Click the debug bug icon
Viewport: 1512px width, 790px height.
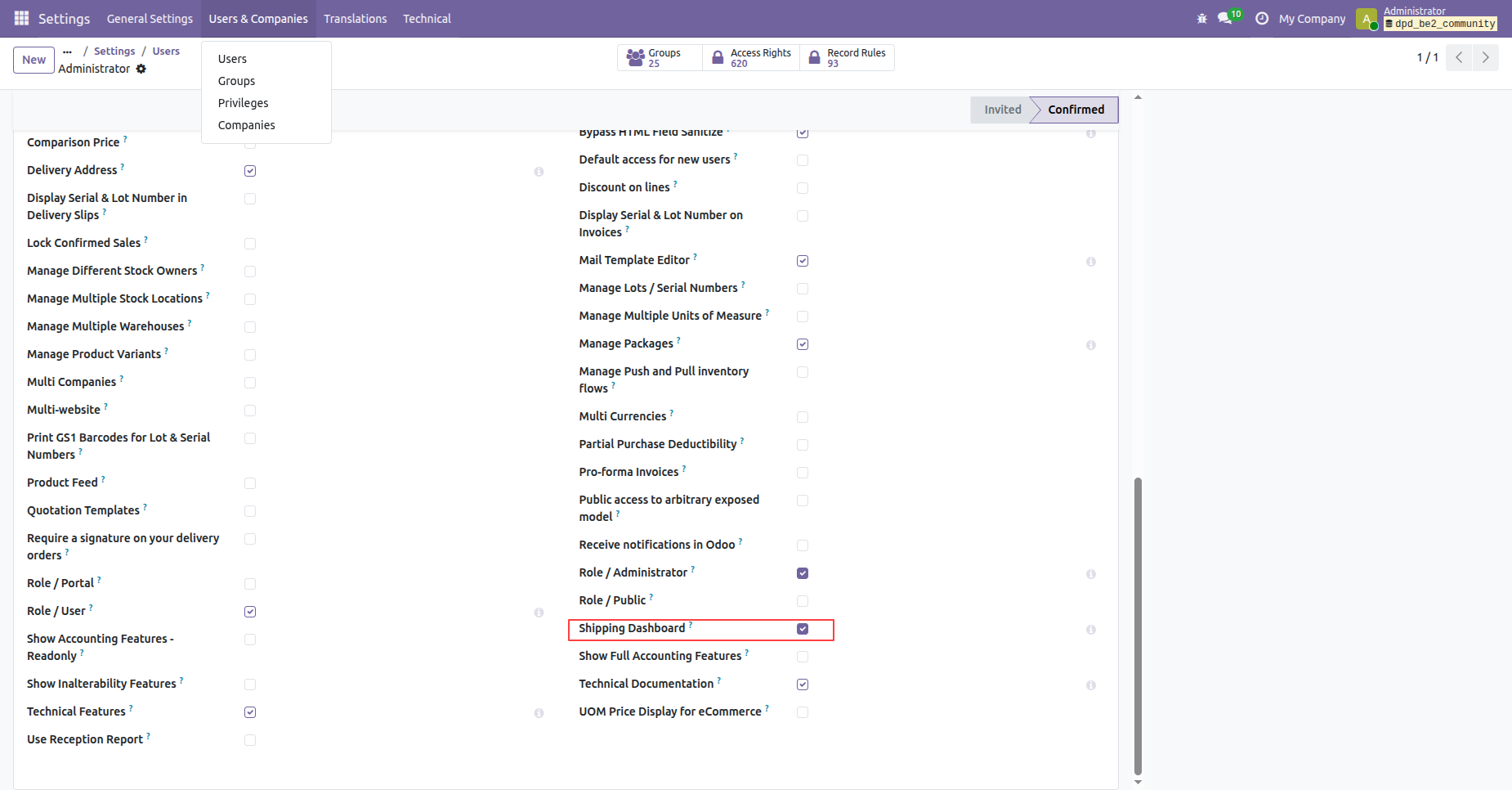[1201, 18]
